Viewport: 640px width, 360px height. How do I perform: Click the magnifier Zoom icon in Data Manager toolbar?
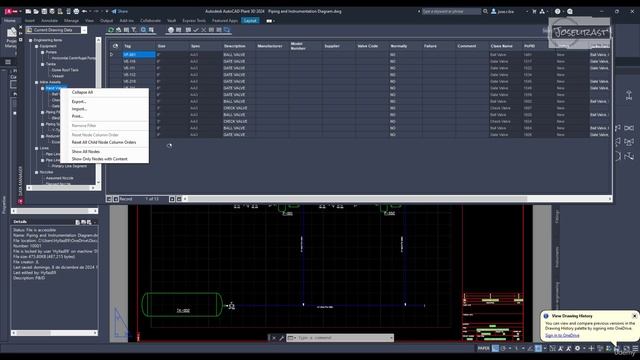pyautogui.click(x=143, y=30)
